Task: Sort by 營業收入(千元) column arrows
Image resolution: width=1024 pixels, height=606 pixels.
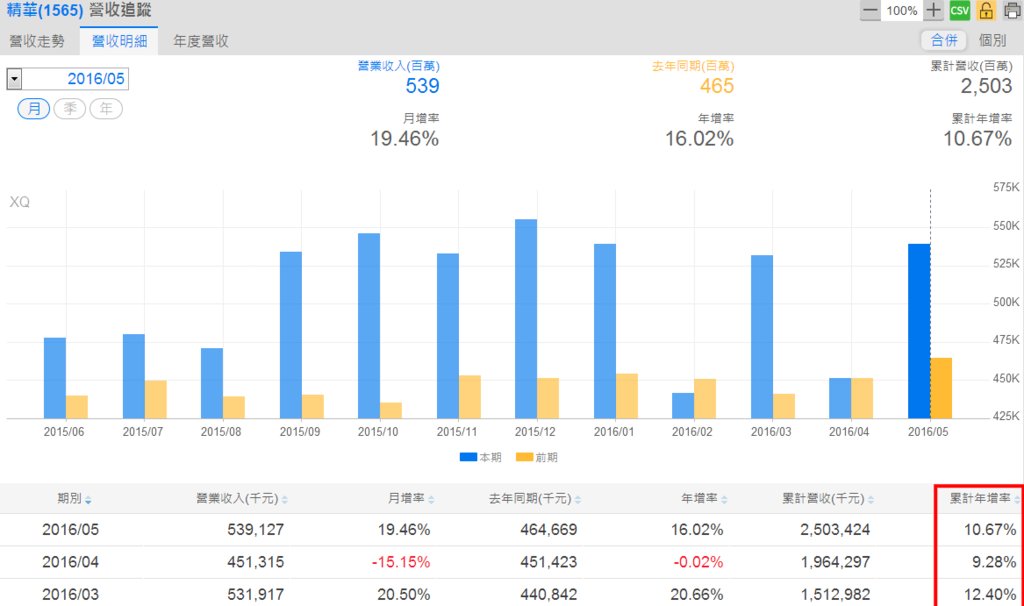Action: click(285, 500)
